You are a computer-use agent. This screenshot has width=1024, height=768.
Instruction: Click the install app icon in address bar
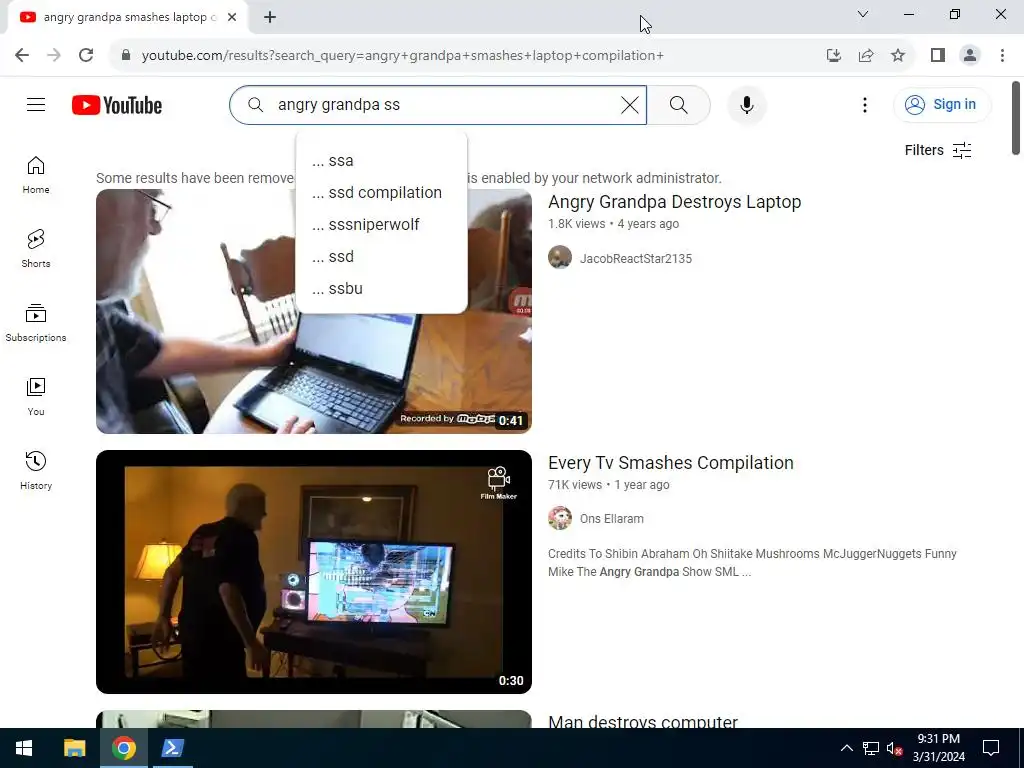click(x=833, y=56)
